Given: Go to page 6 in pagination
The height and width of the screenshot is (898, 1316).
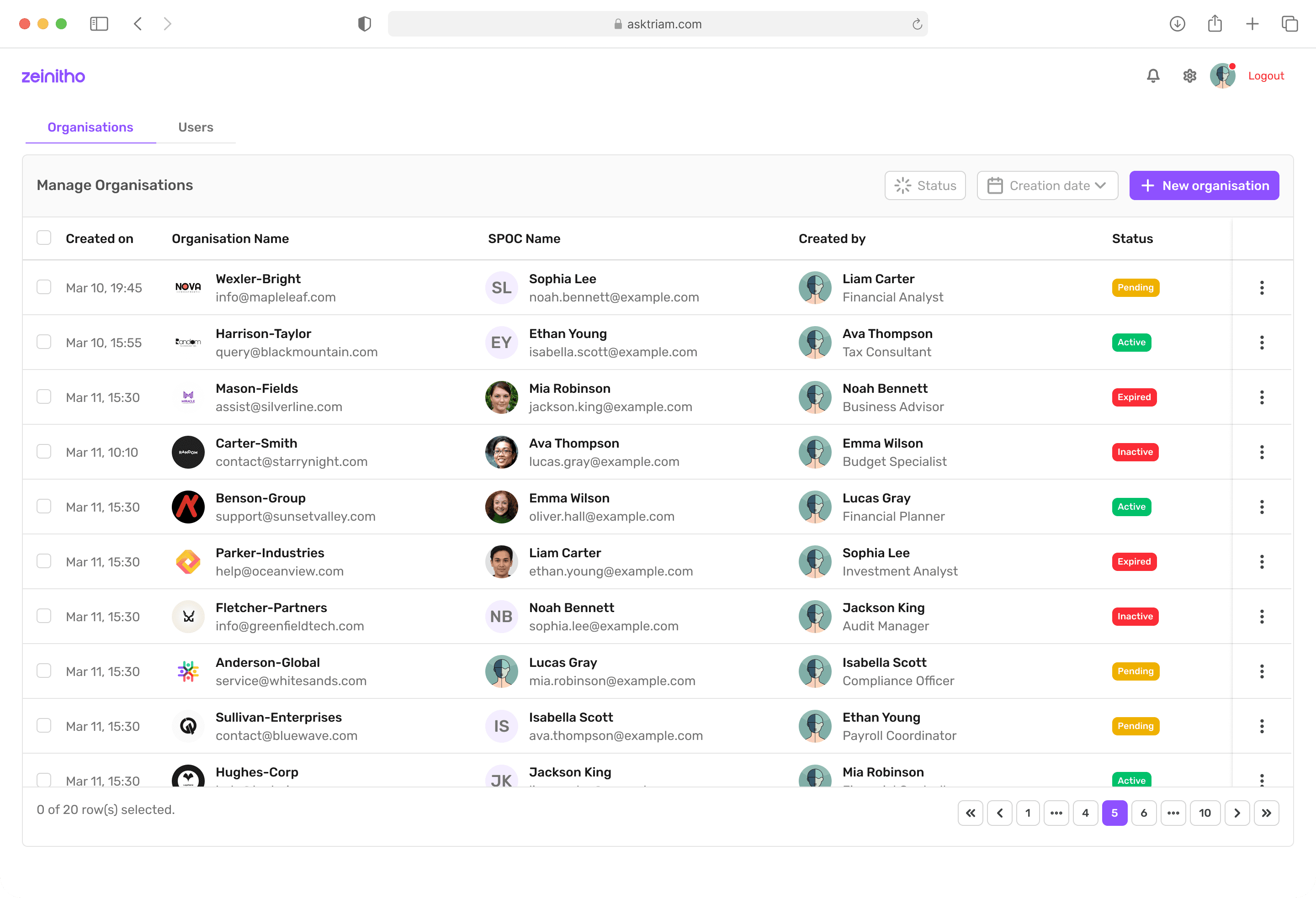Looking at the screenshot, I should 1143,813.
